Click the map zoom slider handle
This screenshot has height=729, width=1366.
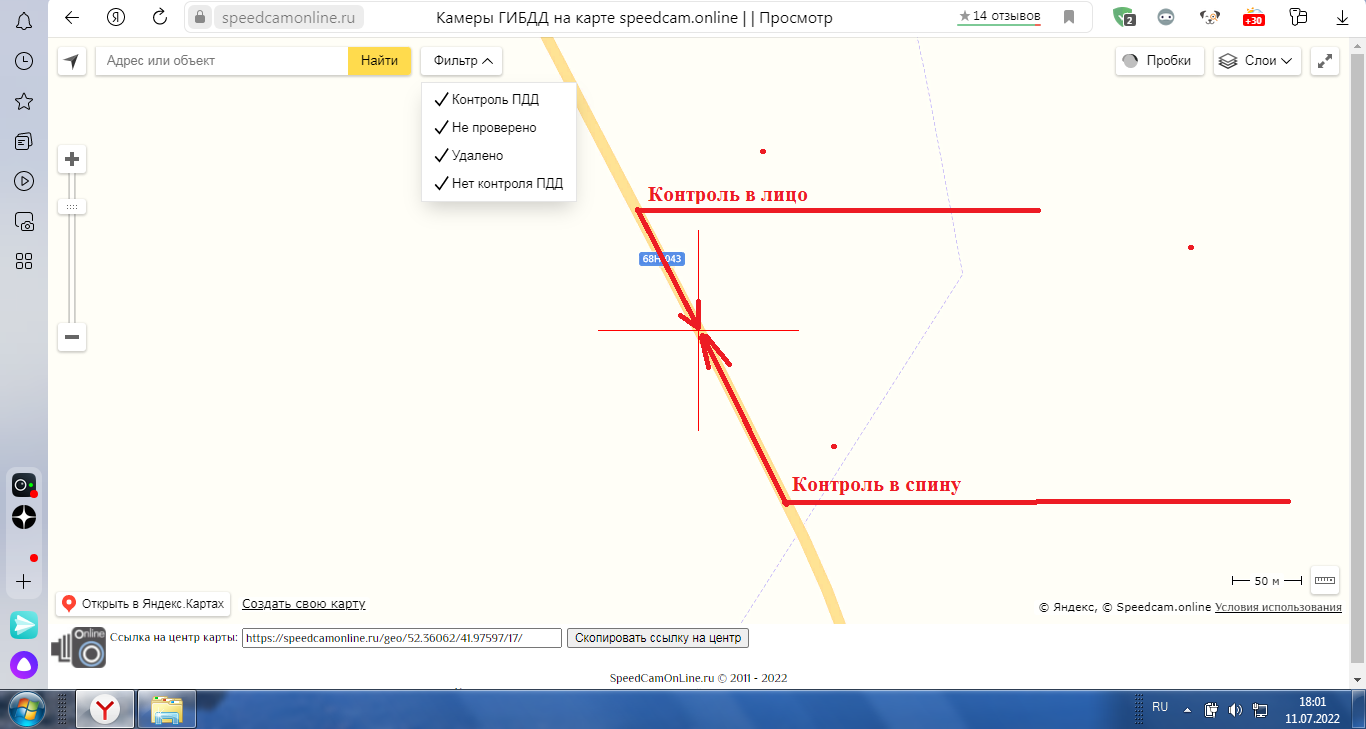pos(72,207)
